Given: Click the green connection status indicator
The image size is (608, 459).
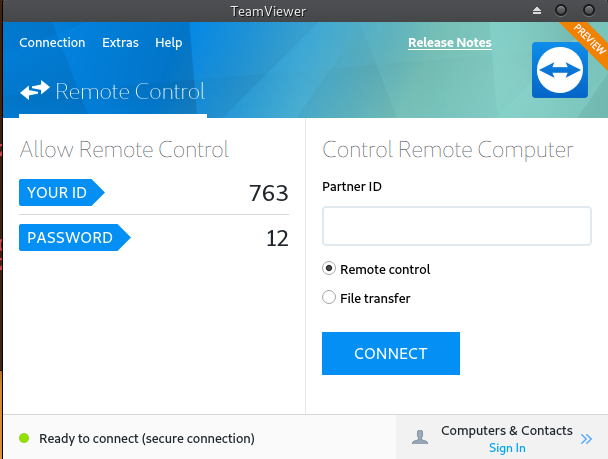Looking at the screenshot, I should [24, 438].
